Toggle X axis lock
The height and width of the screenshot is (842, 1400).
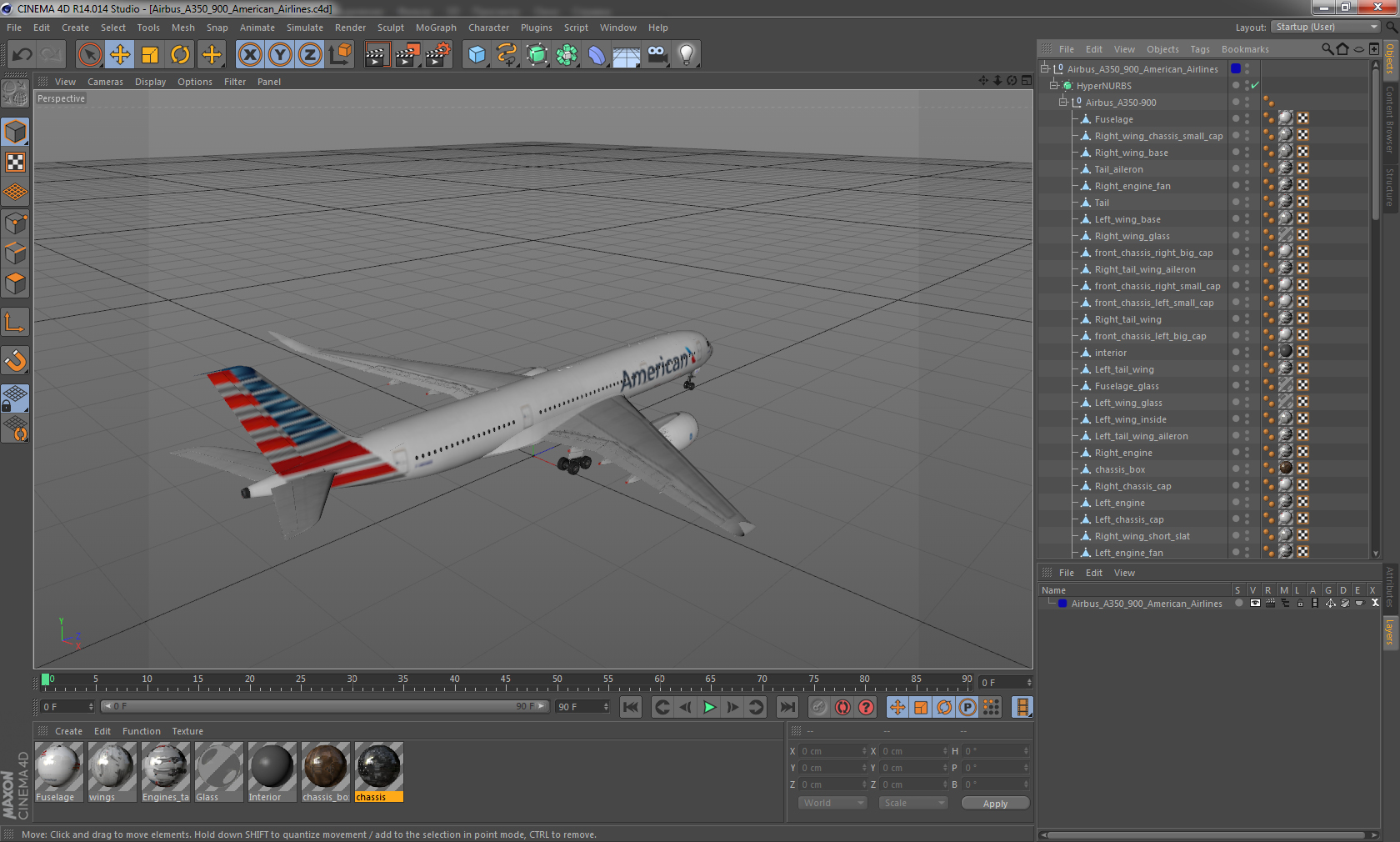point(249,55)
